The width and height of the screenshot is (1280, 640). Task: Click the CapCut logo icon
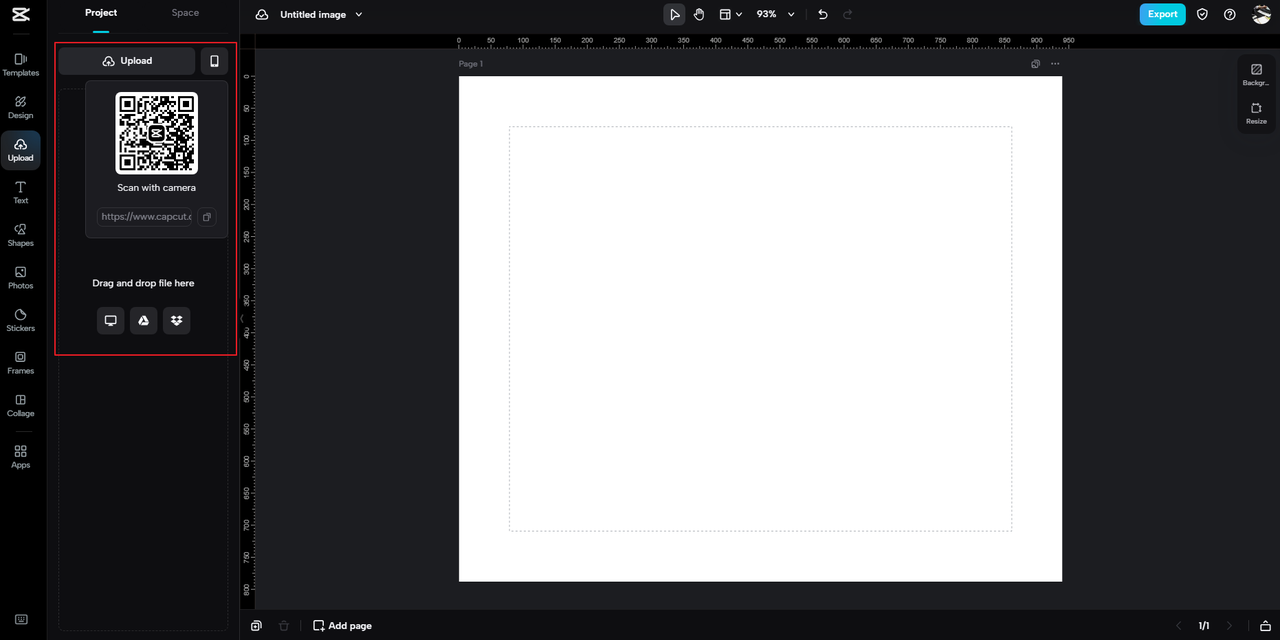pos(20,14)
